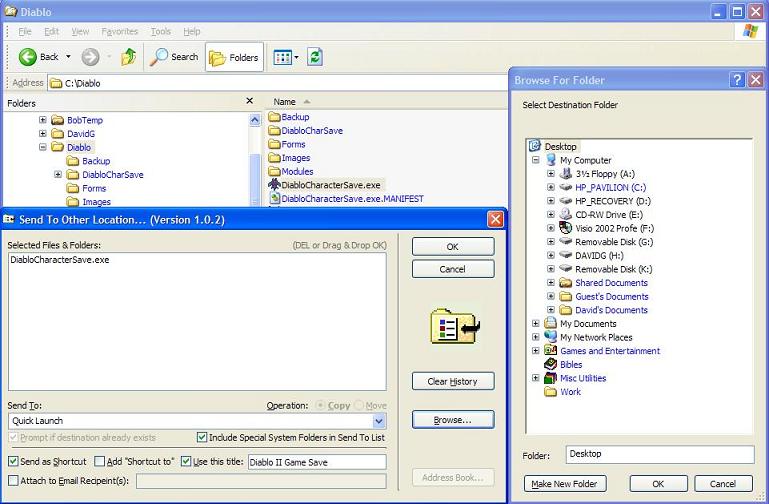The height and width of the screenshot is (504, 769).
Task: Toggle the Send as Shortcut checkbox
Action: click(13, 462)
